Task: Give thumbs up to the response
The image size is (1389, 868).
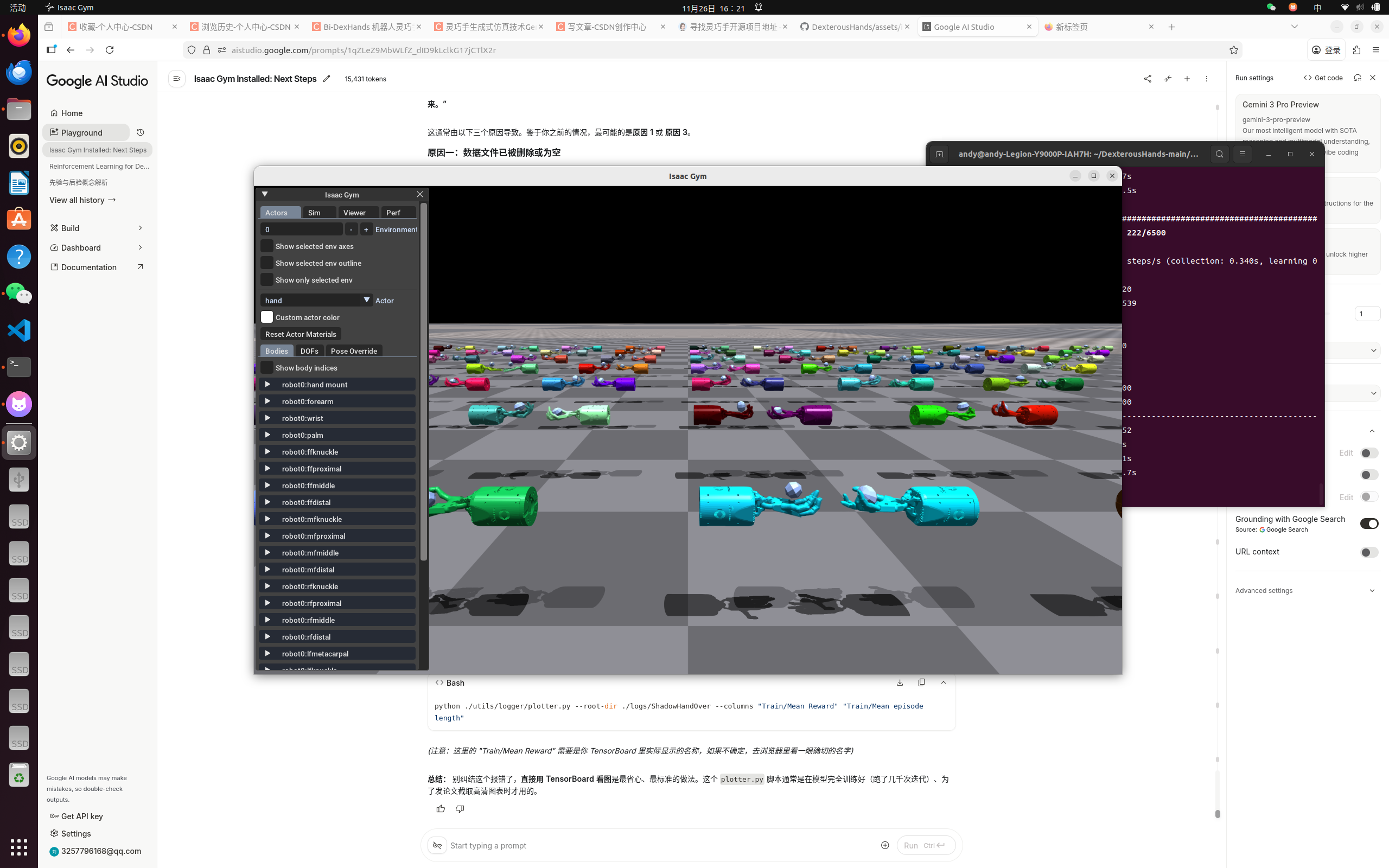Action: tap(441, 809)
